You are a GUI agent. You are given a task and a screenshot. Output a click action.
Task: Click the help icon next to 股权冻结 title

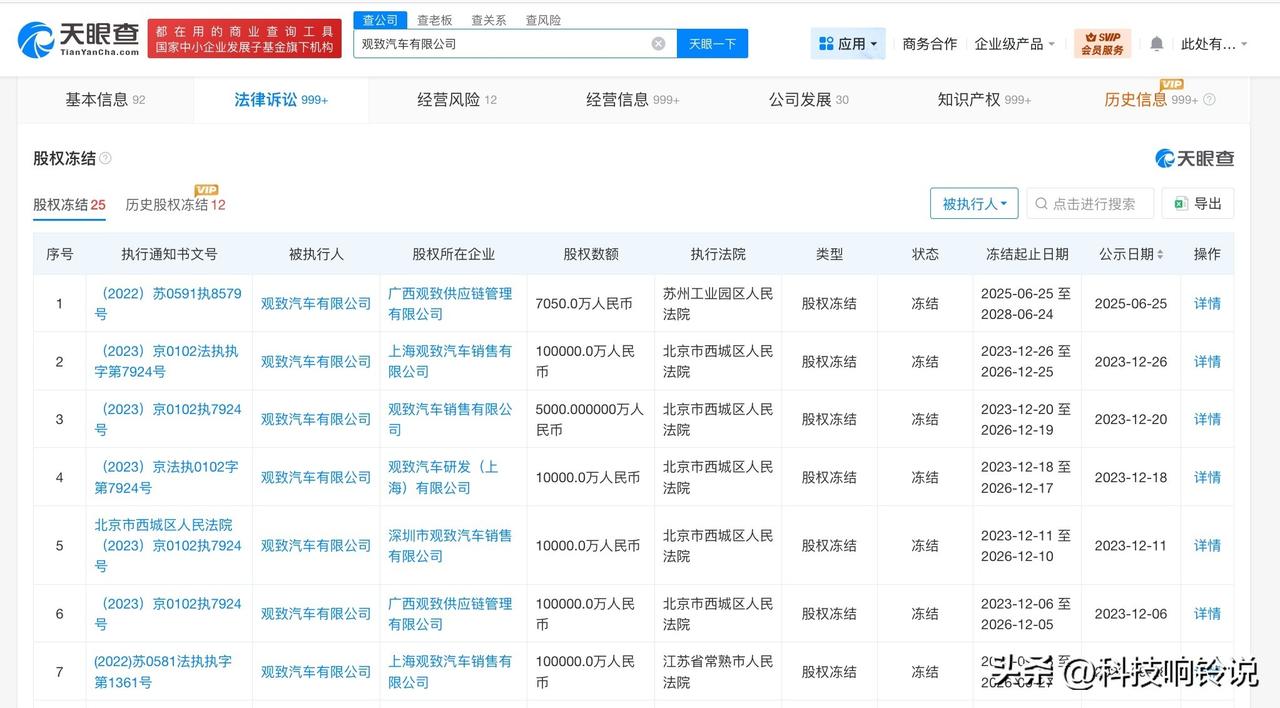pyautogui.click(x=106, y=158)
